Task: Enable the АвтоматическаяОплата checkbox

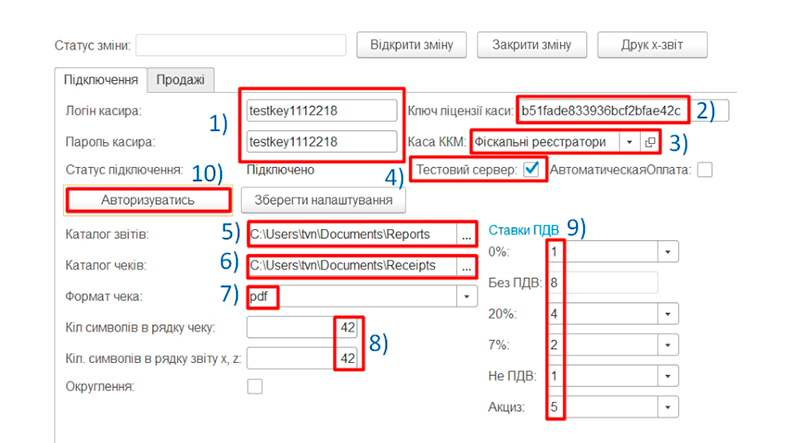Action: click(705, 170)
